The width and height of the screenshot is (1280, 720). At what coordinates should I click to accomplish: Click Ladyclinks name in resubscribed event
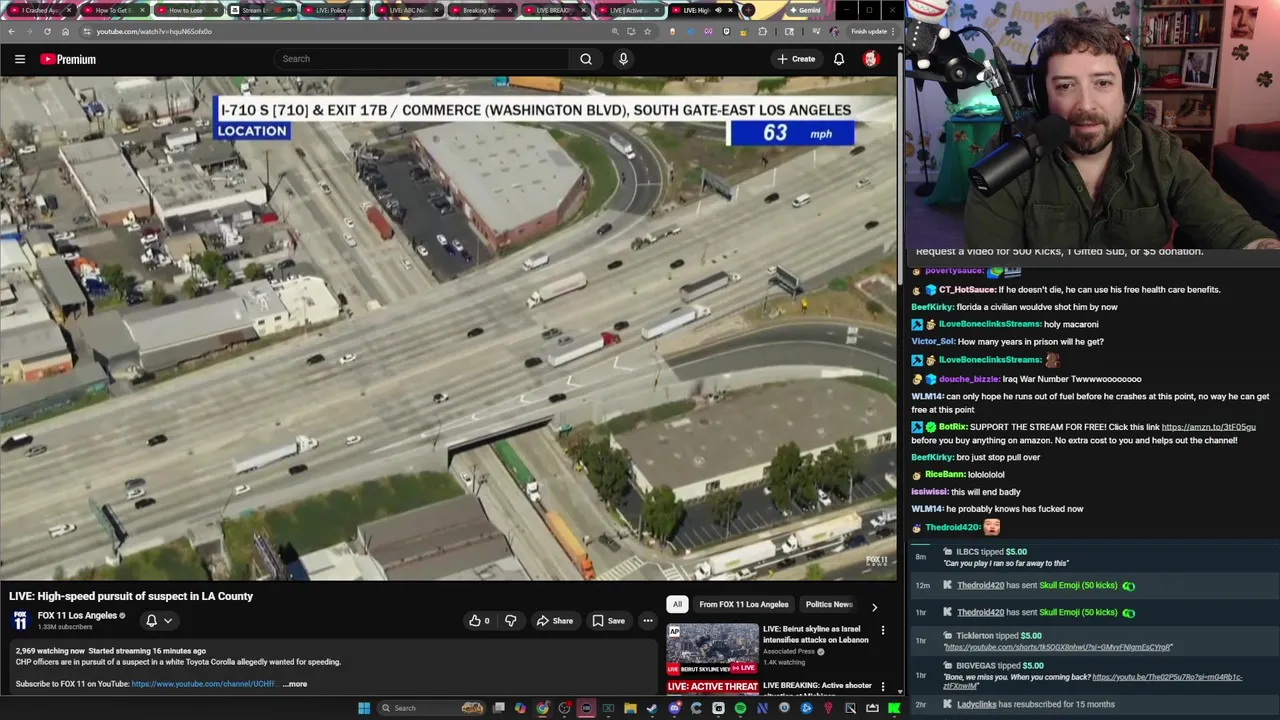point(977,704)
